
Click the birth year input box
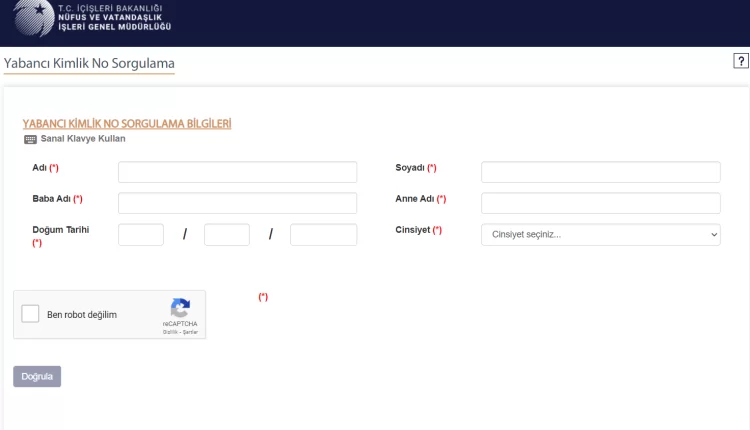[x=323, y=234]
